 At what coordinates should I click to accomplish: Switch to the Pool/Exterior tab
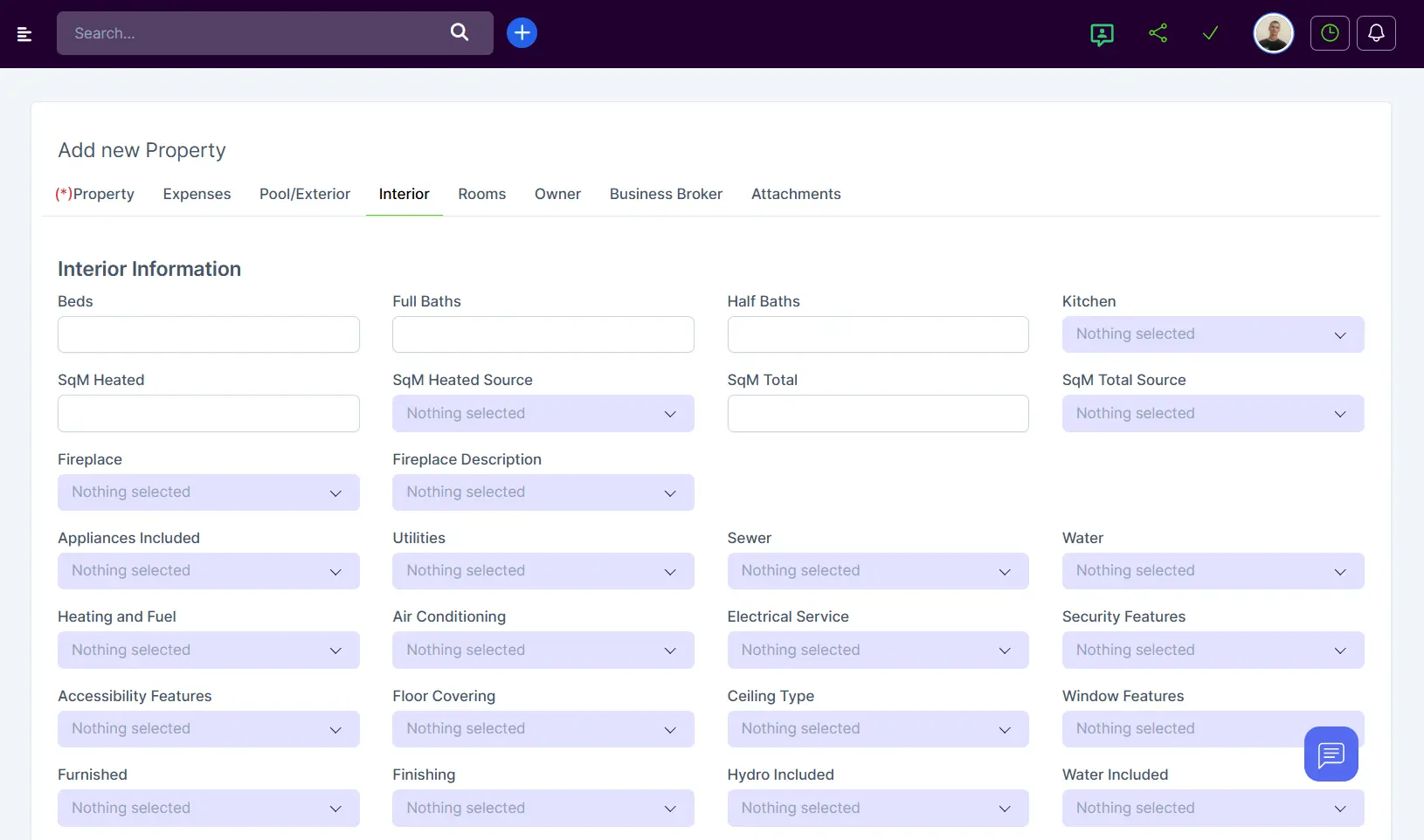coord(304,194)
